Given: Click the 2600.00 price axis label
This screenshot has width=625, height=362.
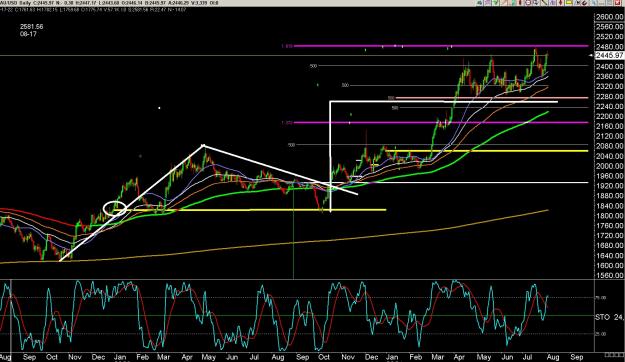Looking at the screenshot, I should (x=609, y=17).
